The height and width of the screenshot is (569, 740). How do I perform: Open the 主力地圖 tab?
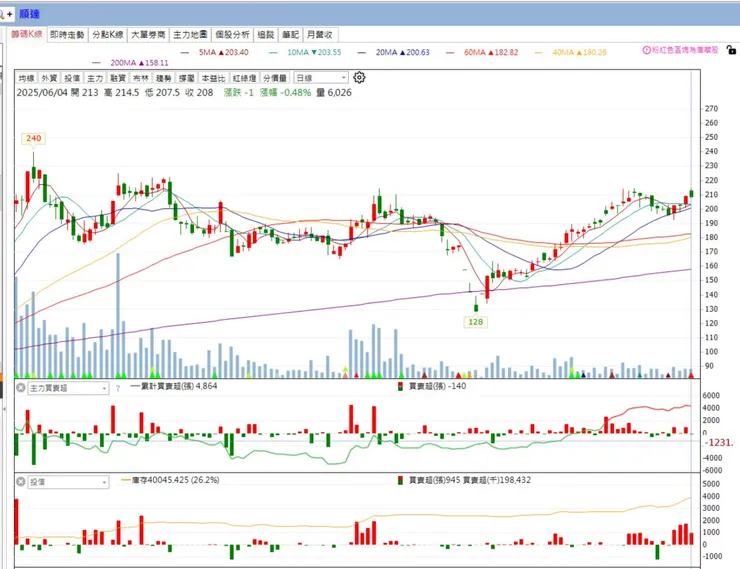[190, 35]
